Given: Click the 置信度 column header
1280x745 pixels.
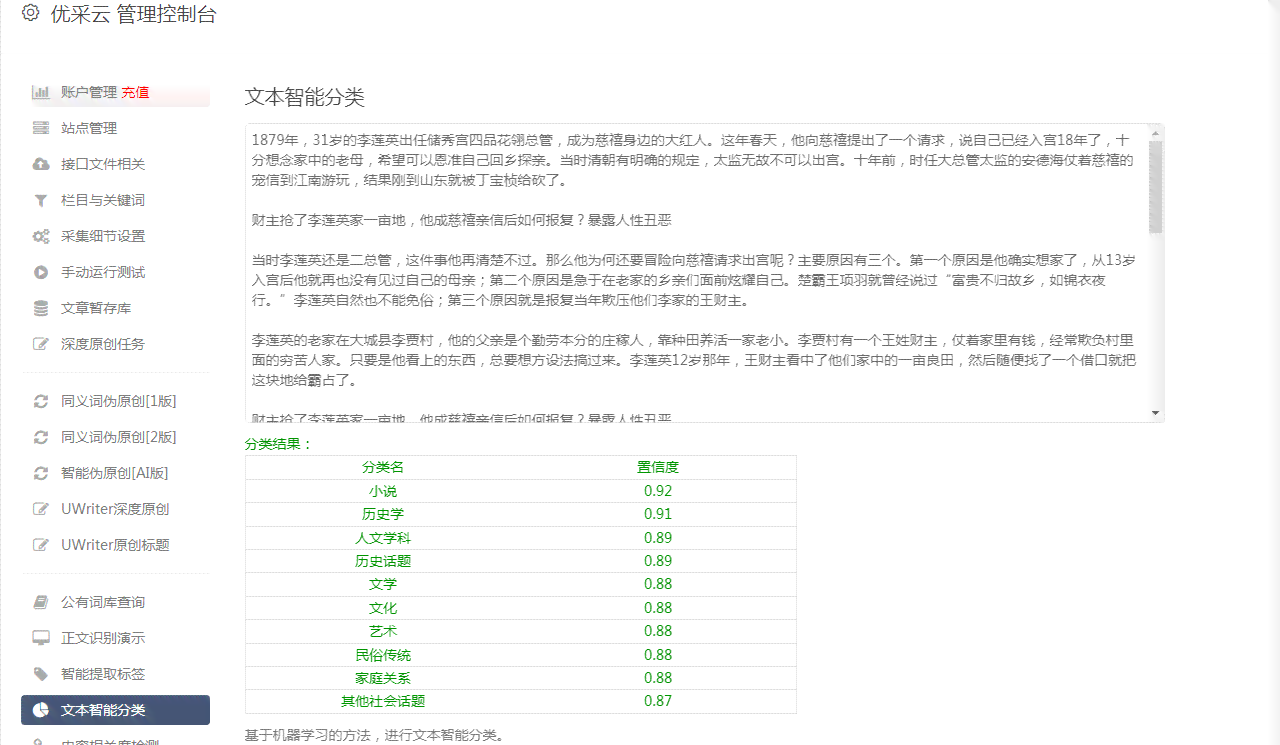Looking at the screenshot, I should (x=658, y=467).
